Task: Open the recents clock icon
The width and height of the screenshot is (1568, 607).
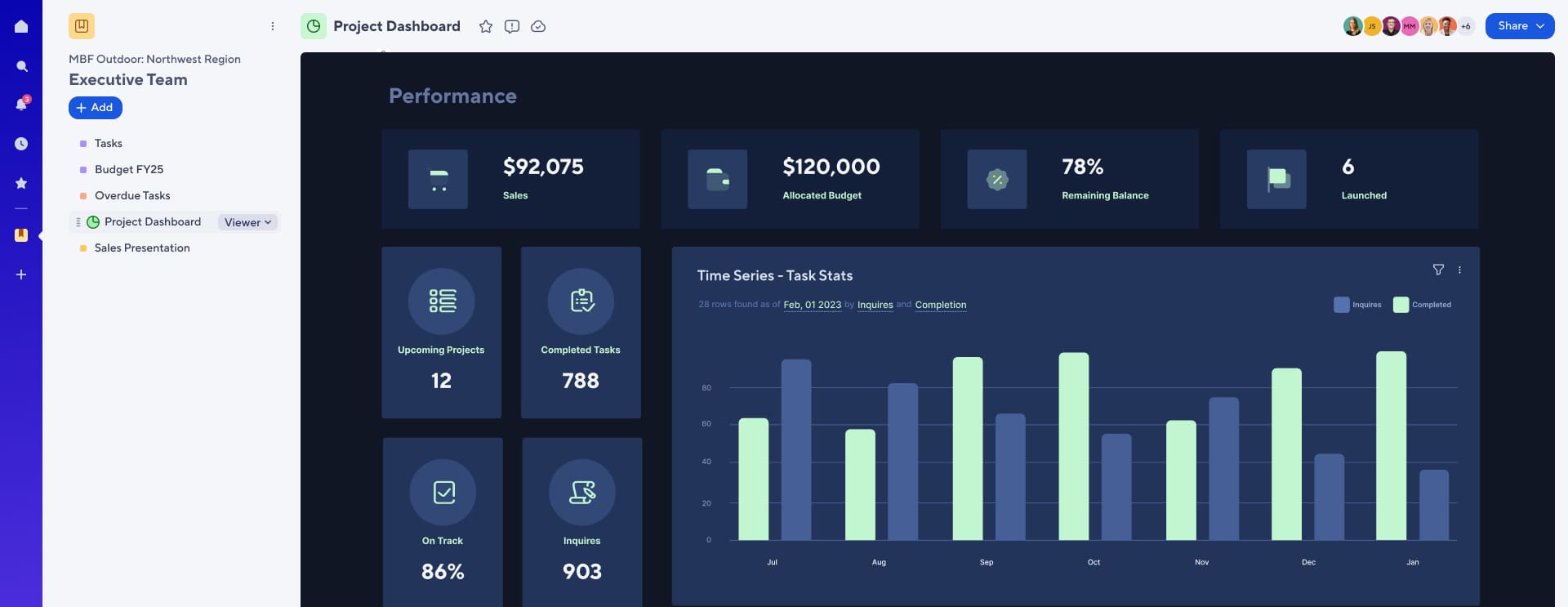Action: 21,144
